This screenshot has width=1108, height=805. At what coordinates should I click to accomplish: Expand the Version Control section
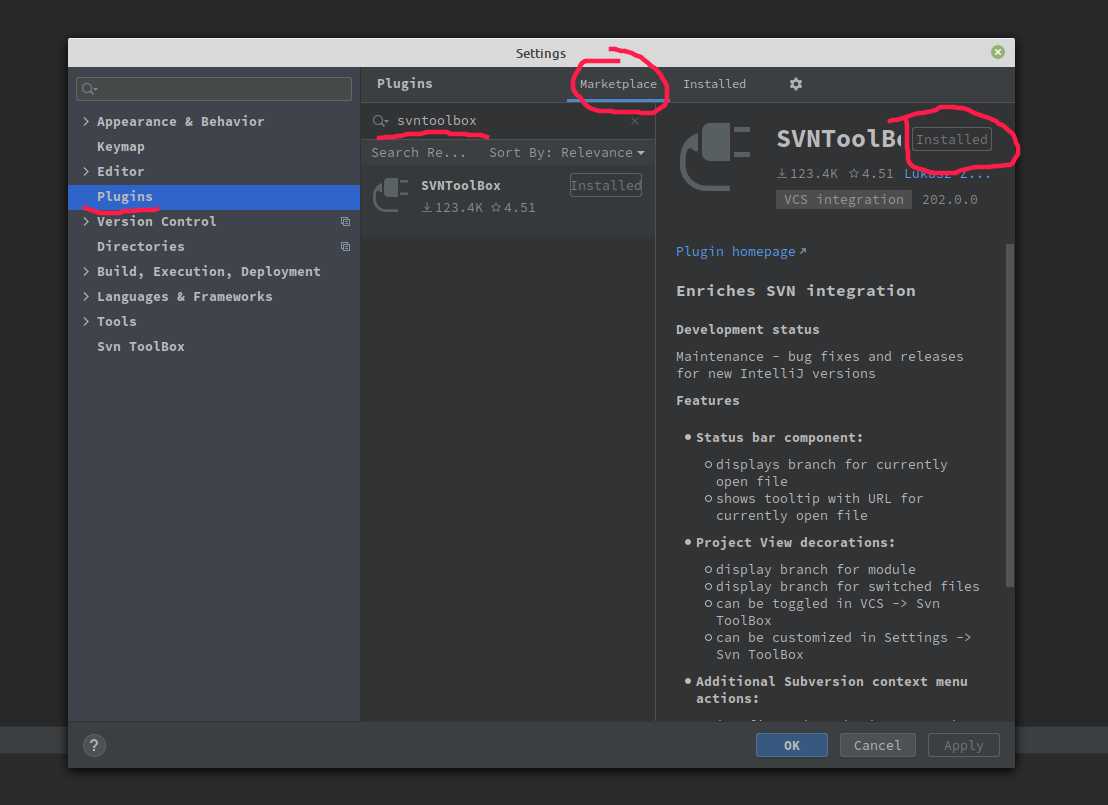click(x=86, y=221)
